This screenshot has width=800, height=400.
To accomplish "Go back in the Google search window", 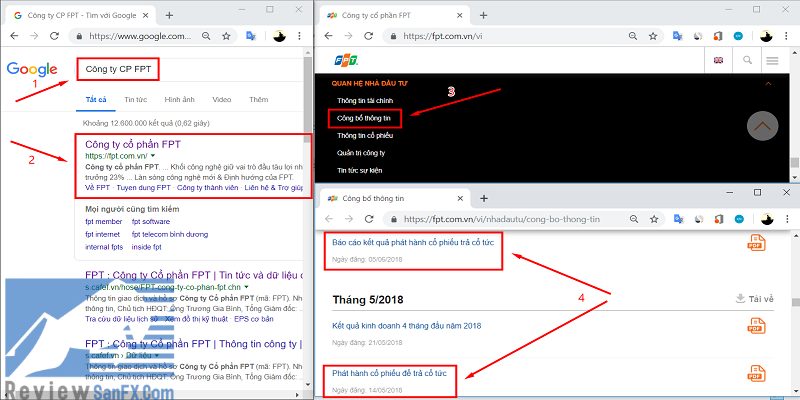I will pyautogui.click(x=14, y=36).
